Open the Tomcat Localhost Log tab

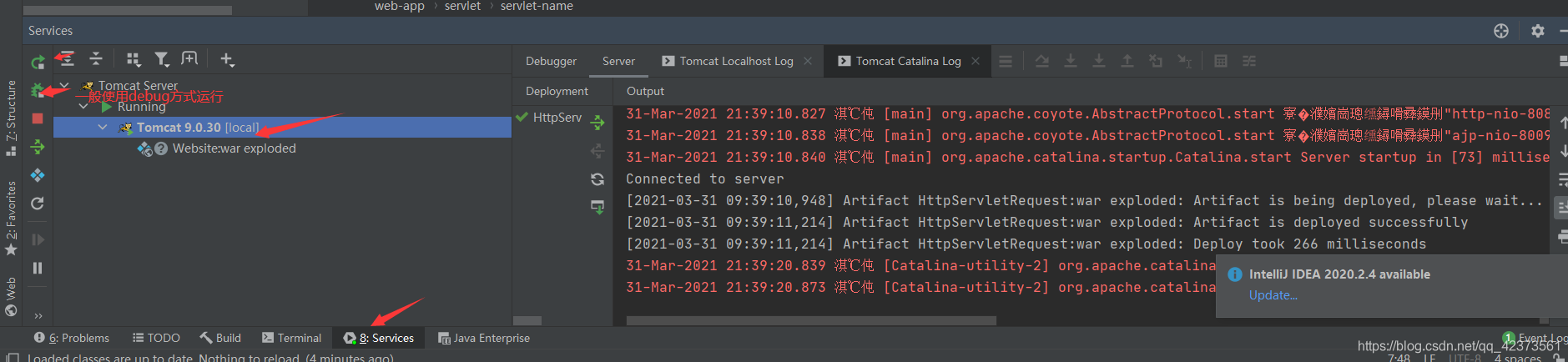click(x=736, y=61)
